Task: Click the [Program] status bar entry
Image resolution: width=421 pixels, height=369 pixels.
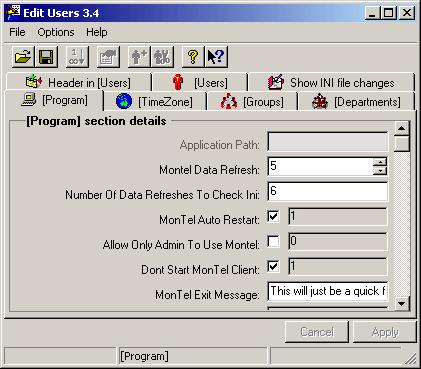Action: click(x=193, y=356)
